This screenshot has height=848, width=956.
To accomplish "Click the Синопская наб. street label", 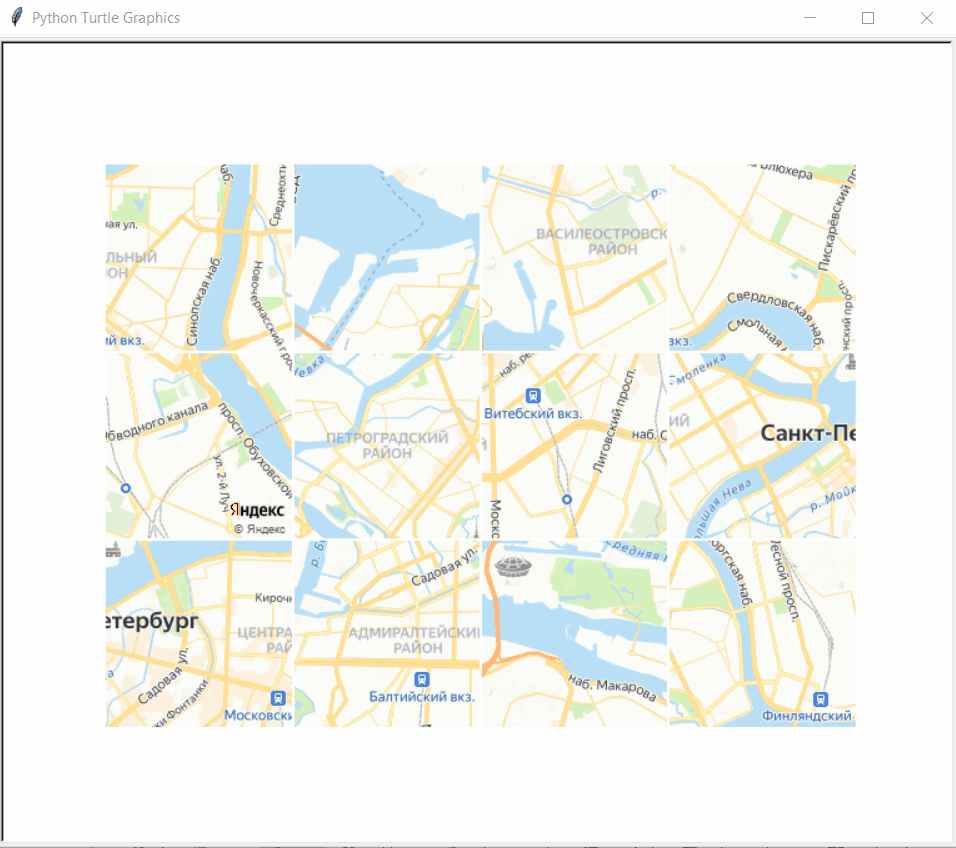I will click(x=204, y=301).
